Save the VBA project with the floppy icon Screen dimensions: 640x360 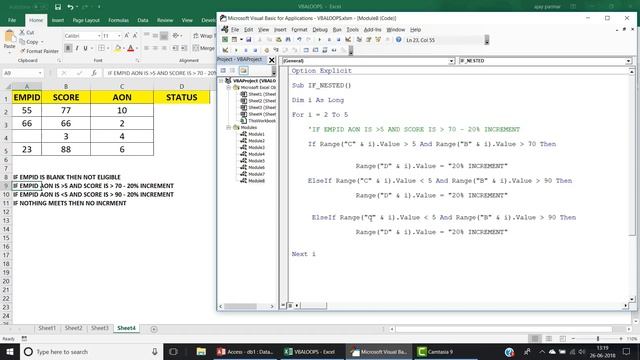pos(248,40)
